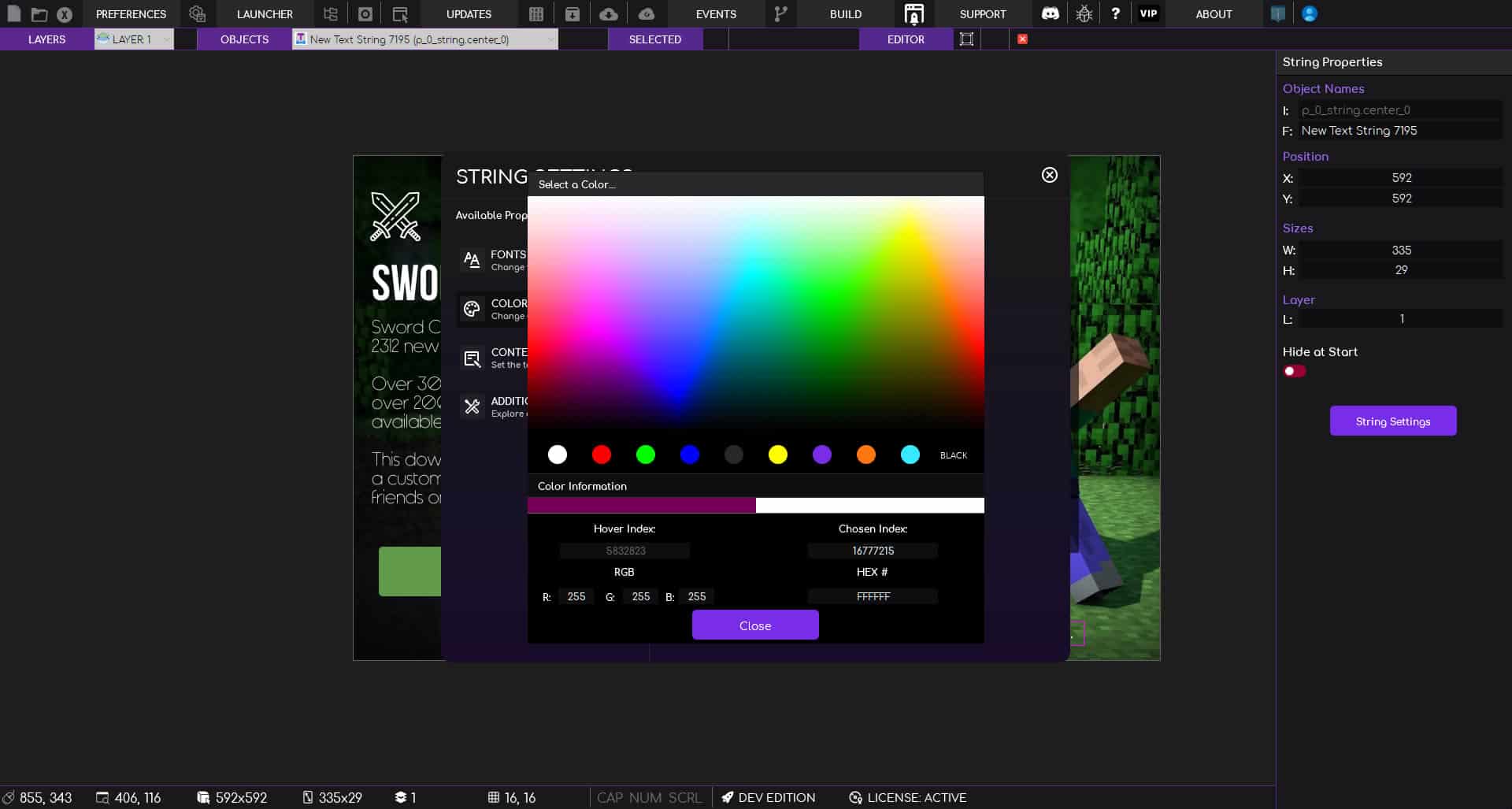The image size is (1512, 809).
Task: Click the camera capture icon near Launcher
Action: tap(365, 13)
